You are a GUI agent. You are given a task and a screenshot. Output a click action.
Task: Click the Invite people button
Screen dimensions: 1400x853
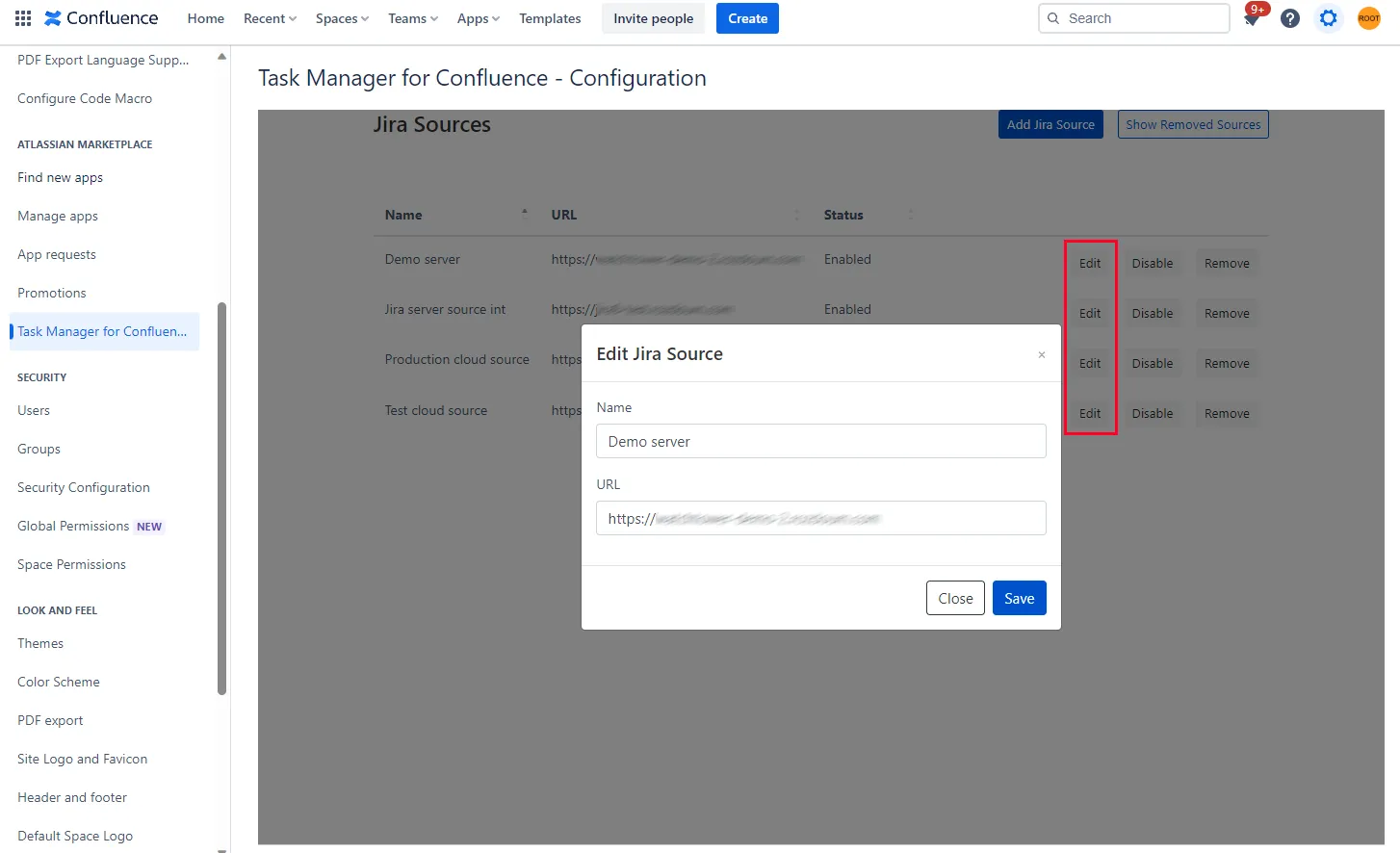pos(653,18)
